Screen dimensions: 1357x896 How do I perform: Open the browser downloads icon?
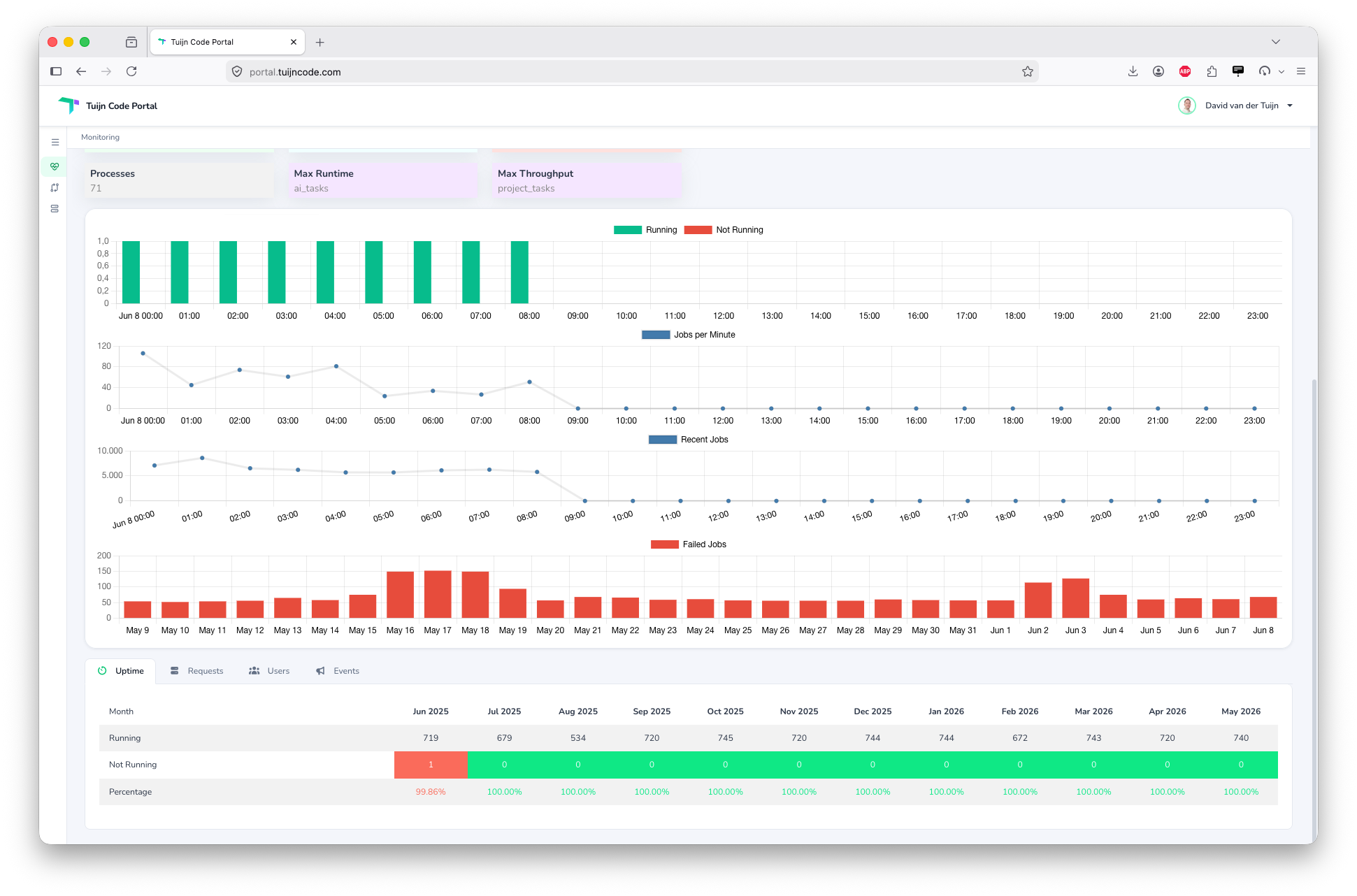click(1133, 71)
